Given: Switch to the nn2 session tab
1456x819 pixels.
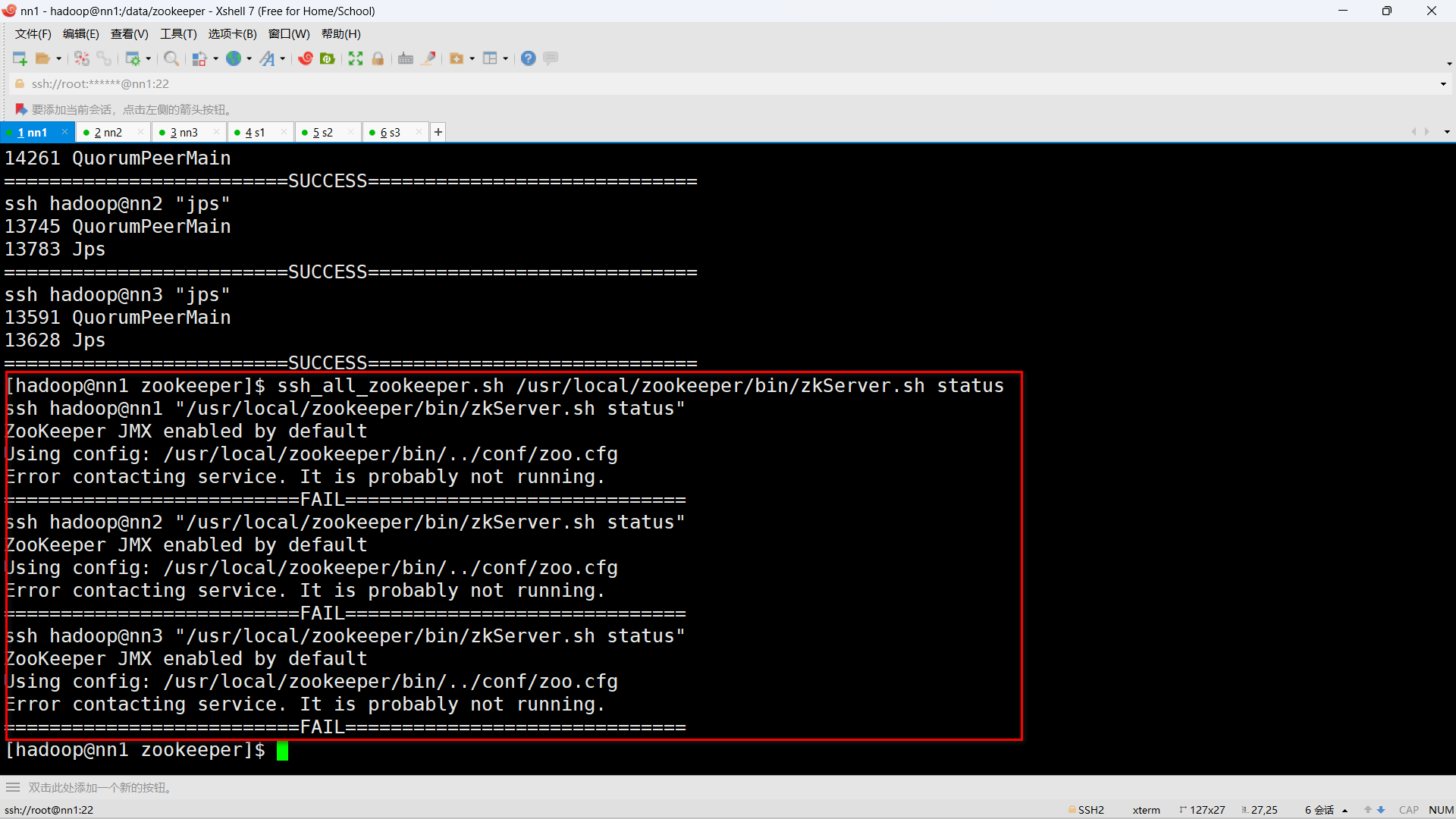Looking at the screenshot, I should (x=108, y=133).
